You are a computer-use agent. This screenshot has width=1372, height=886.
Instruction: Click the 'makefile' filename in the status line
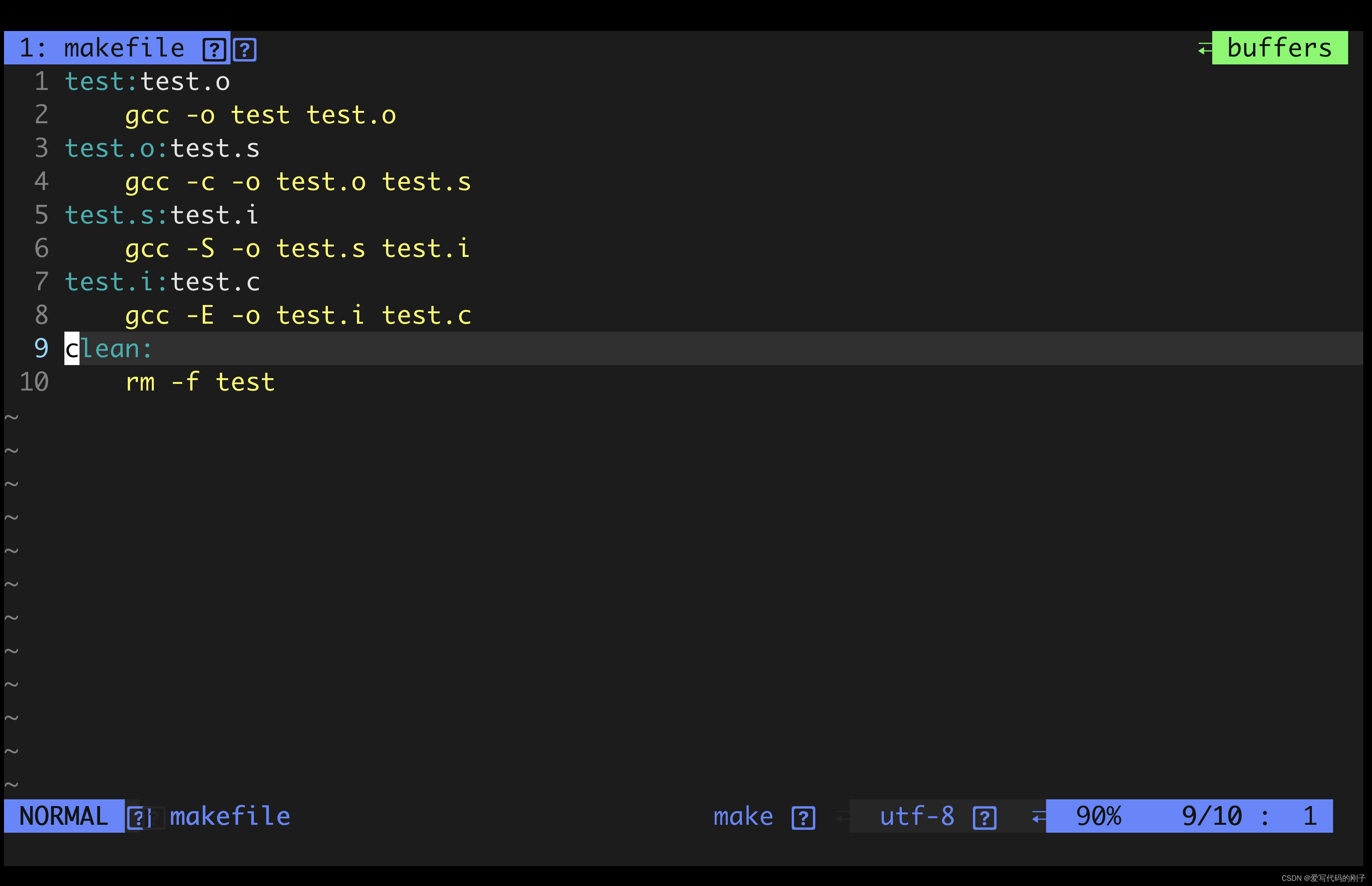click(230, 816)
